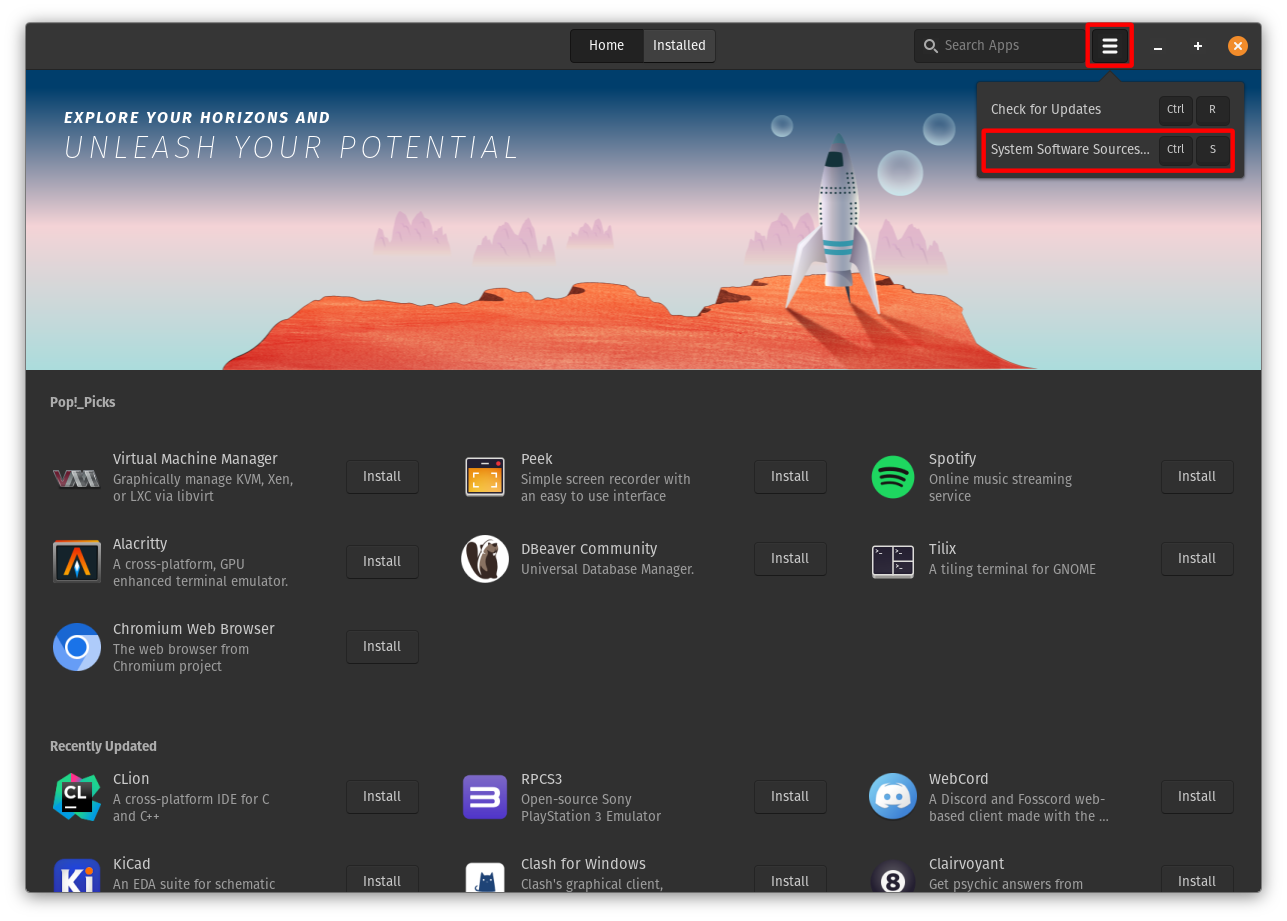The height and width of the screenshot is (921, 1287).
Task: Select the Alacritty terminal icon
Action: tap(77, 561)
